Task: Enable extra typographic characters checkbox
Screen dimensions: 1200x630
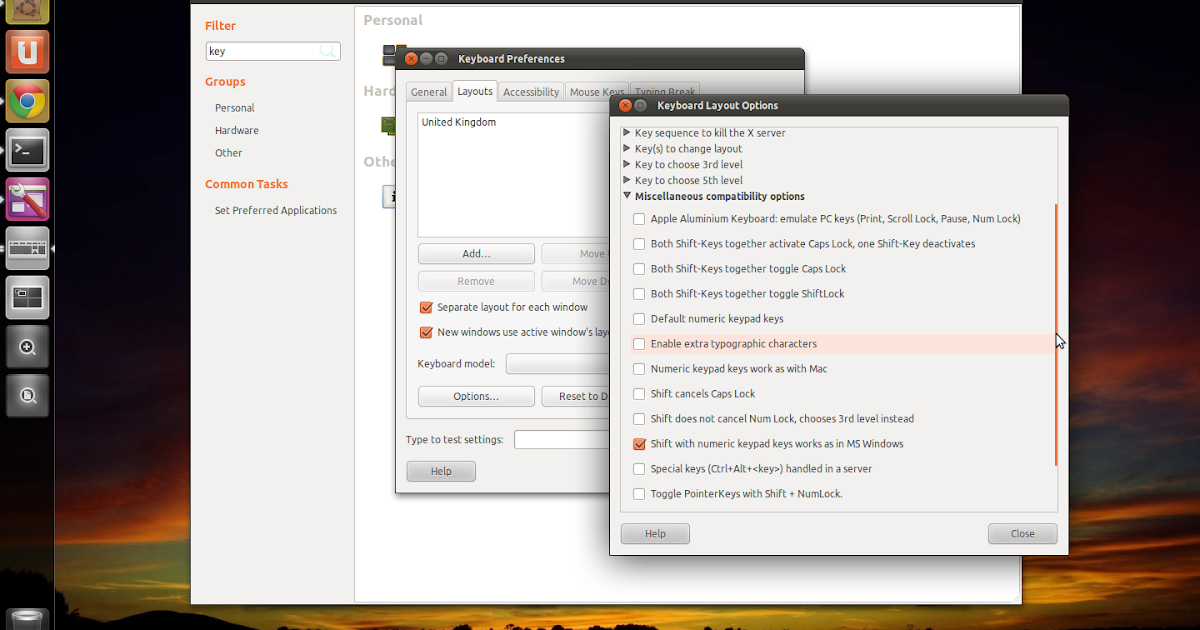Action: point(639,344)
